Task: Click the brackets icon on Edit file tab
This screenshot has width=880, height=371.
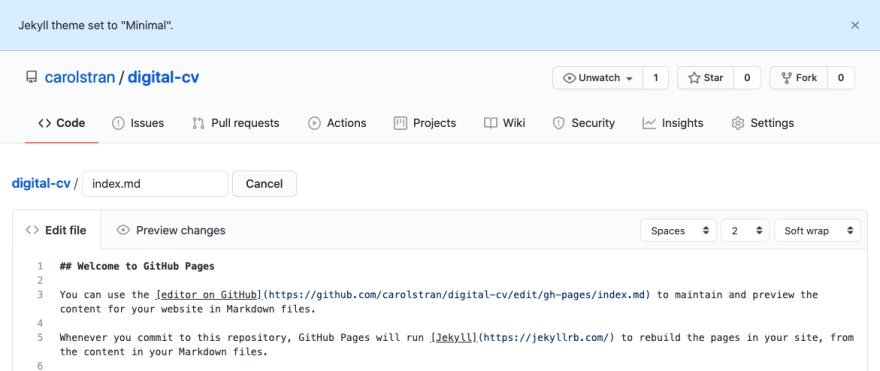Action: 32,230
